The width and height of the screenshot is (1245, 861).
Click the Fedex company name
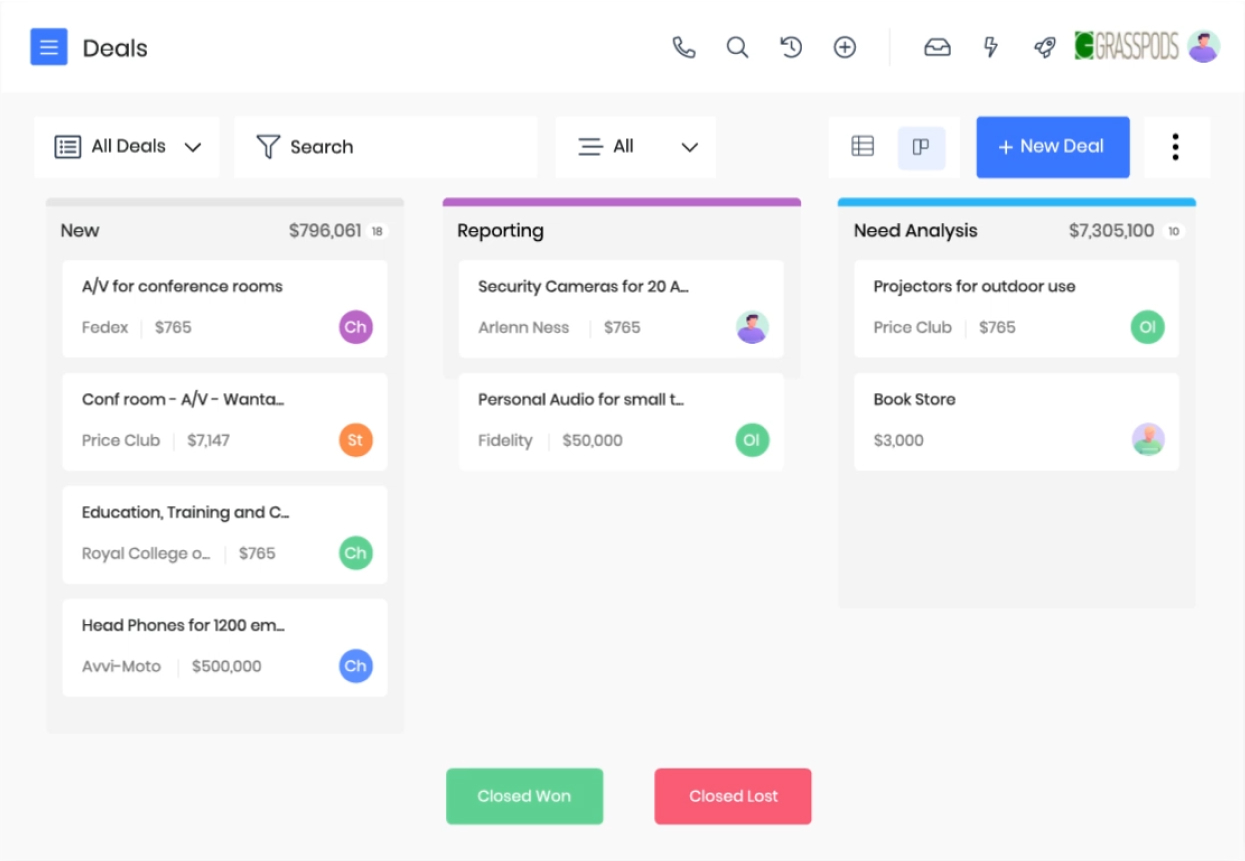[105, 327]
